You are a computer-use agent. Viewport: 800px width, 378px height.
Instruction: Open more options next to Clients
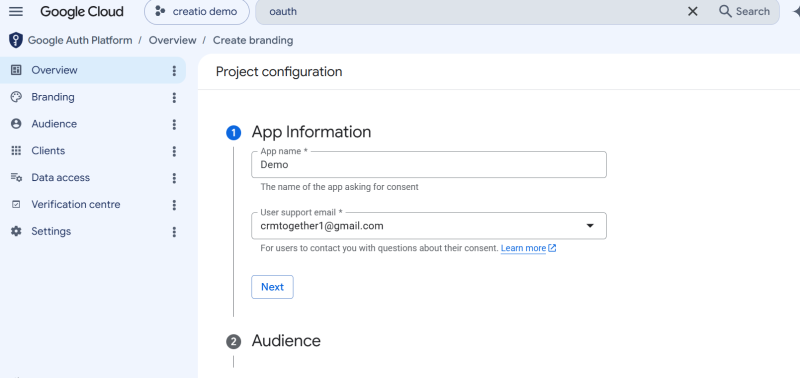point(174,152)
